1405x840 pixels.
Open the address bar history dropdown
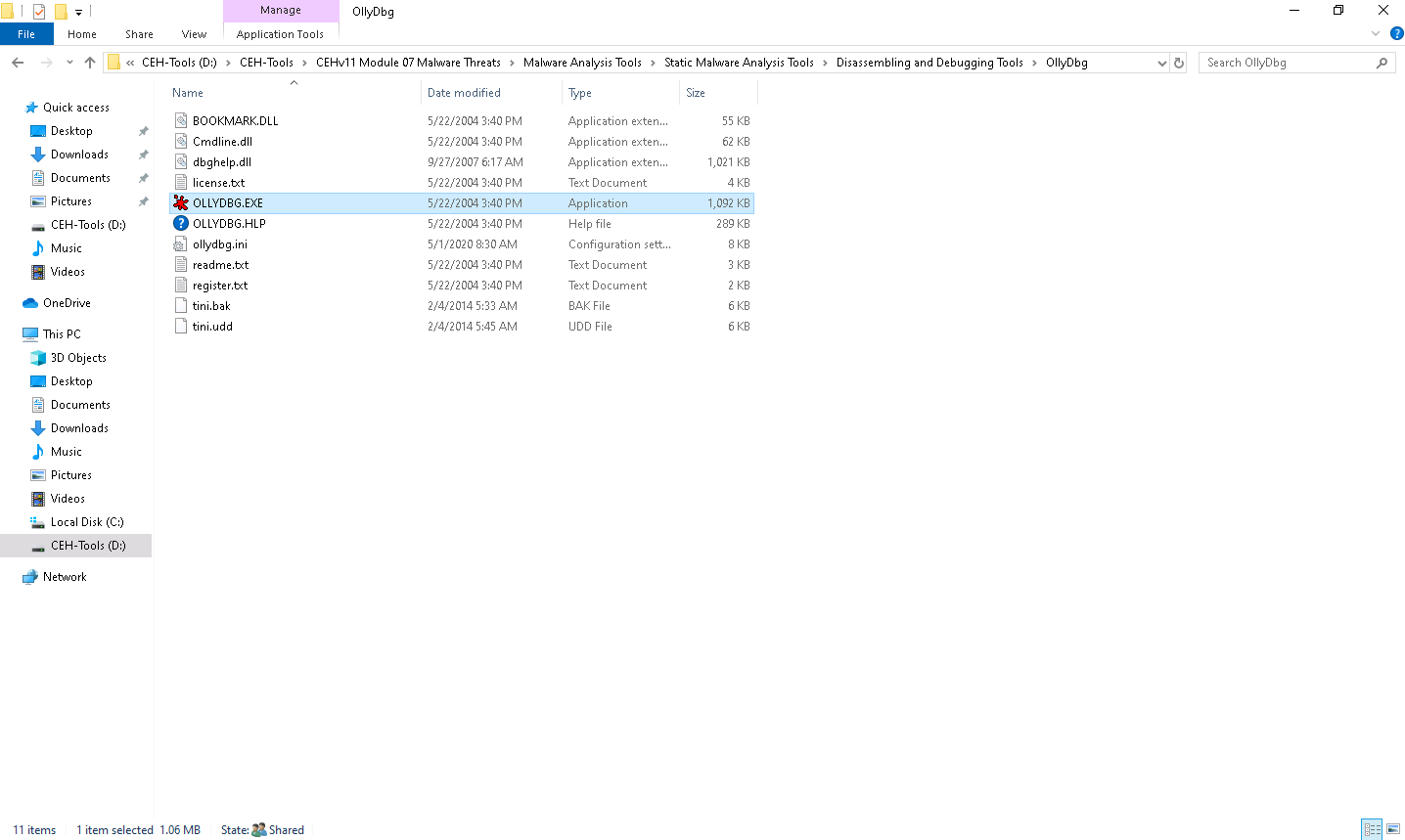click(x=1161, y=63)
